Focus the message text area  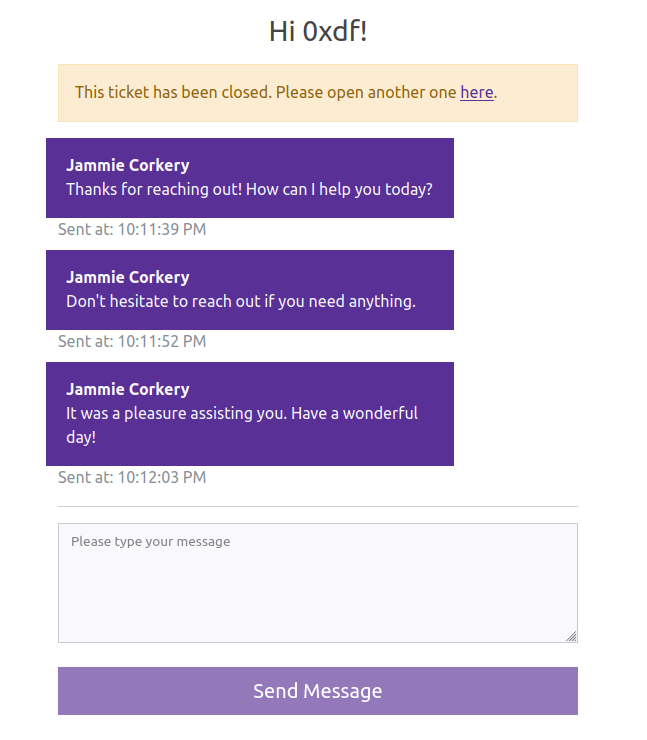317,582
